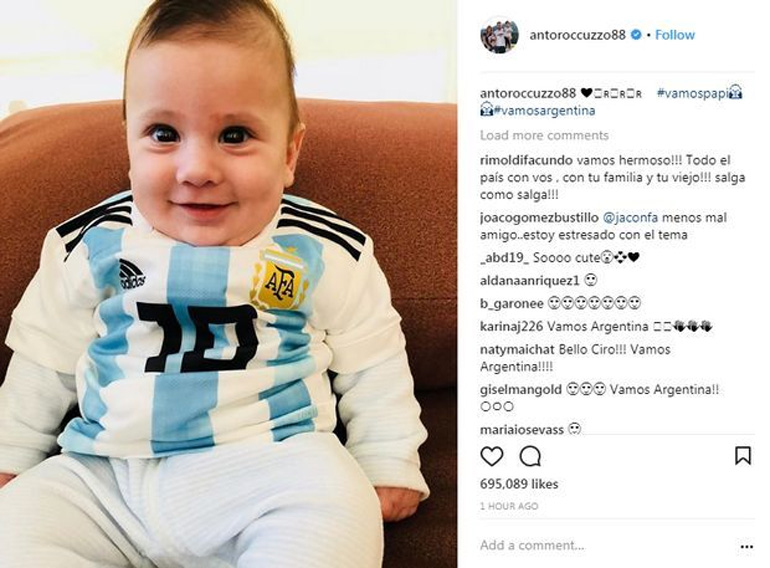Like the post with the heart icon

(x=492, y=456)
